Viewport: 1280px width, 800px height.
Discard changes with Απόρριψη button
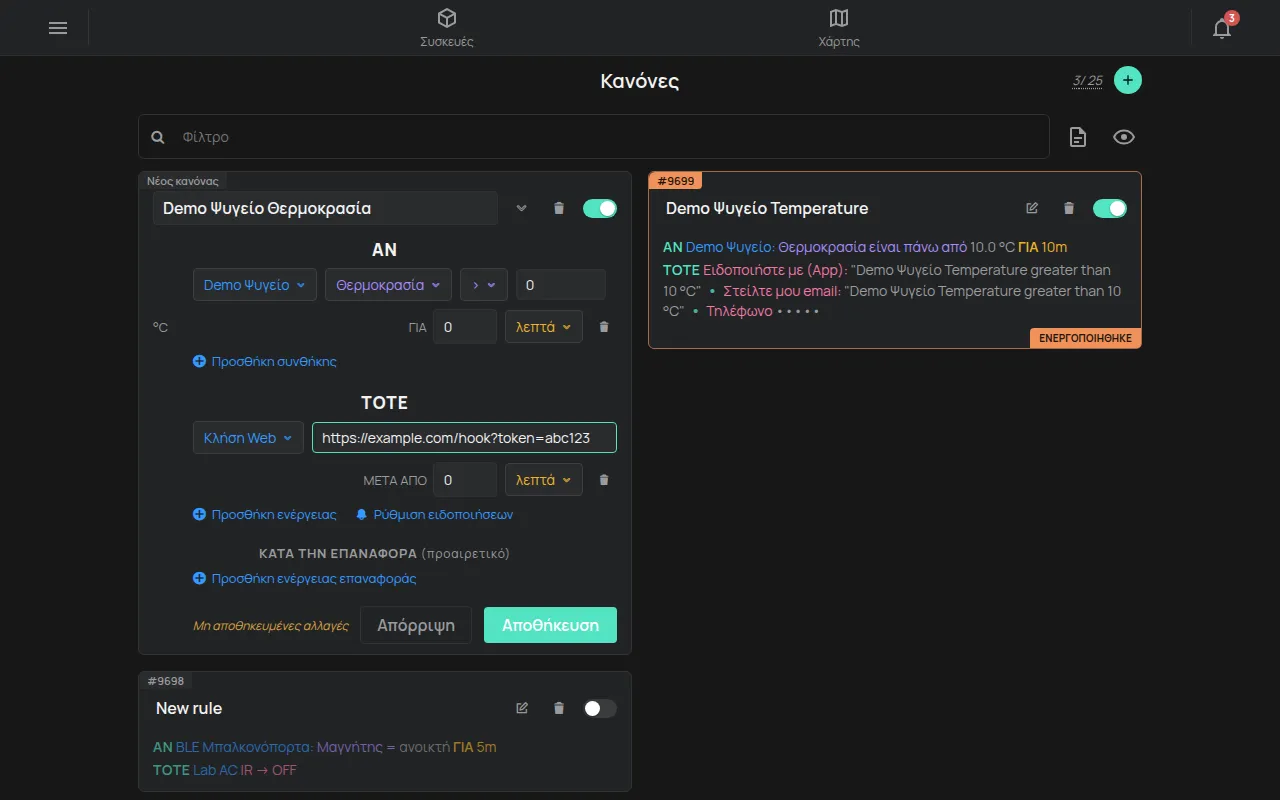[416, 625]
